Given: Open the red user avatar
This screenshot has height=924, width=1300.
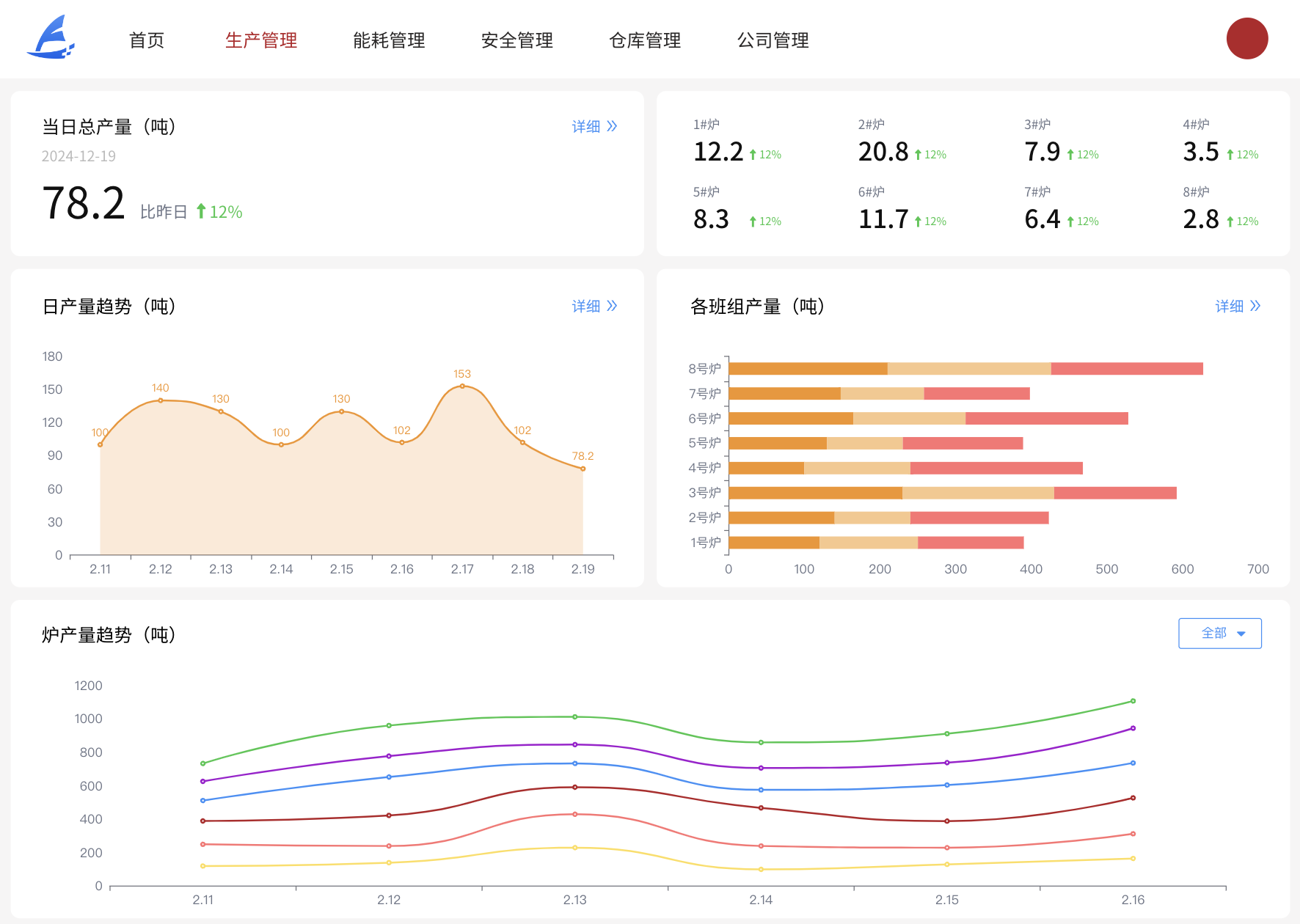Looking at the screenshot, I should click(1246, 39).
